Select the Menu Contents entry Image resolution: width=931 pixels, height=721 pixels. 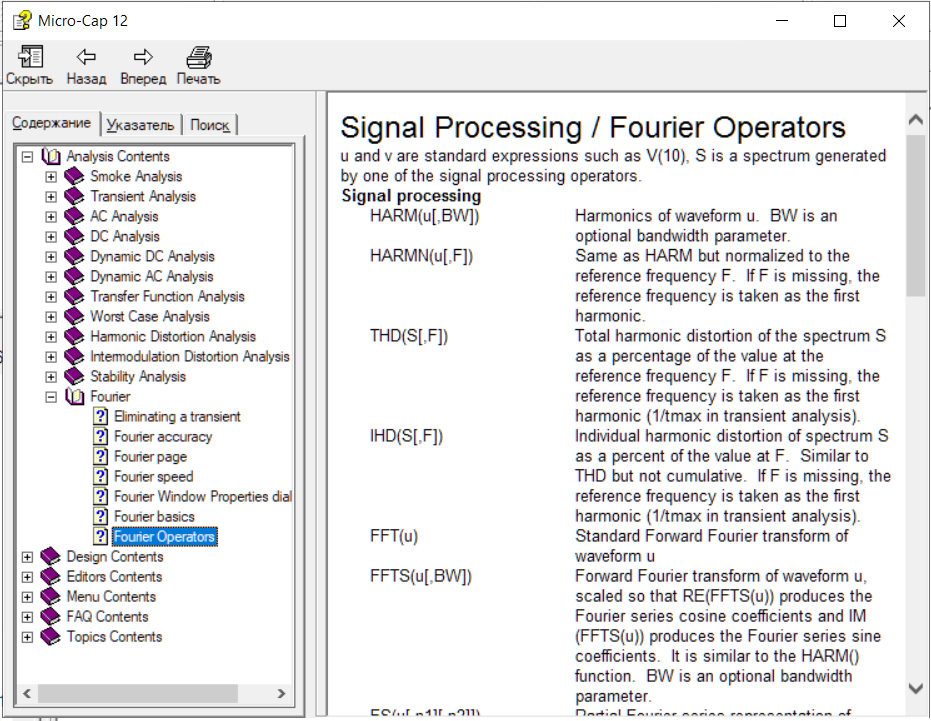[111, 596]
